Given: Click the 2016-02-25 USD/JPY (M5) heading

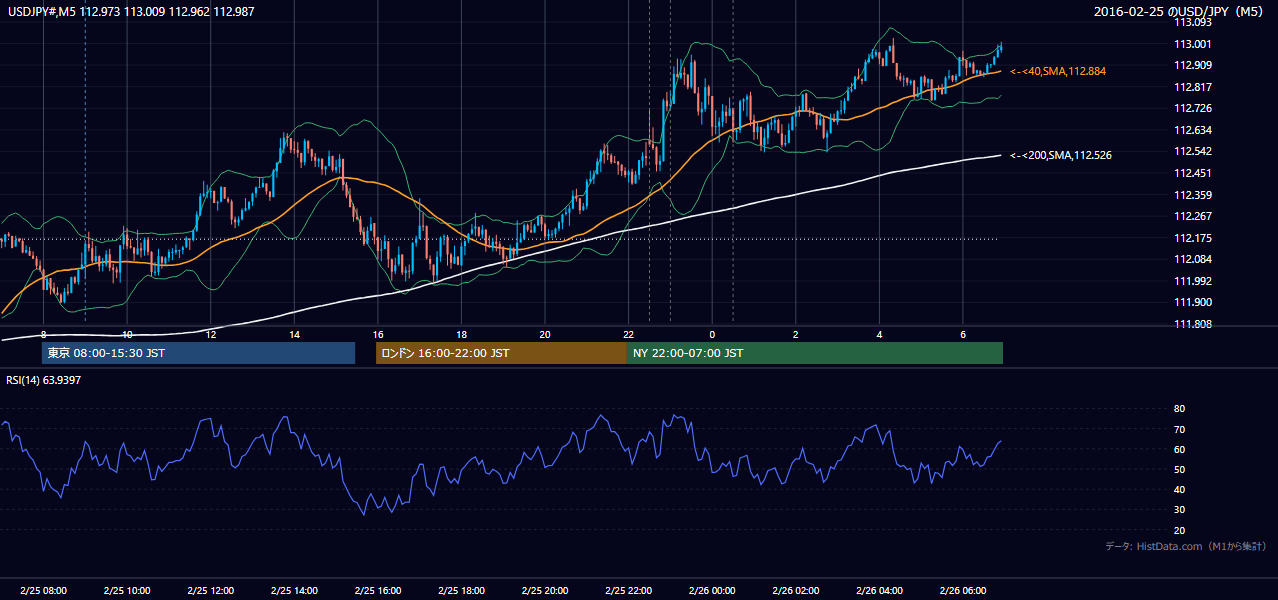Looking at the screenshot, I should (1180, 12).
